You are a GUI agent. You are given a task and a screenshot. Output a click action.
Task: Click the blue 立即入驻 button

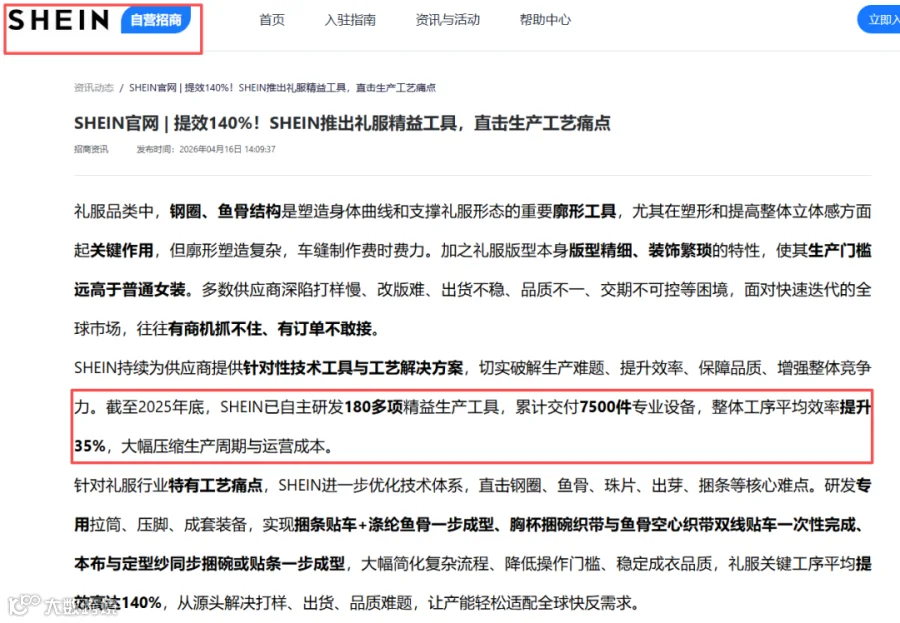pyautogui.click(x=879, y=20)
